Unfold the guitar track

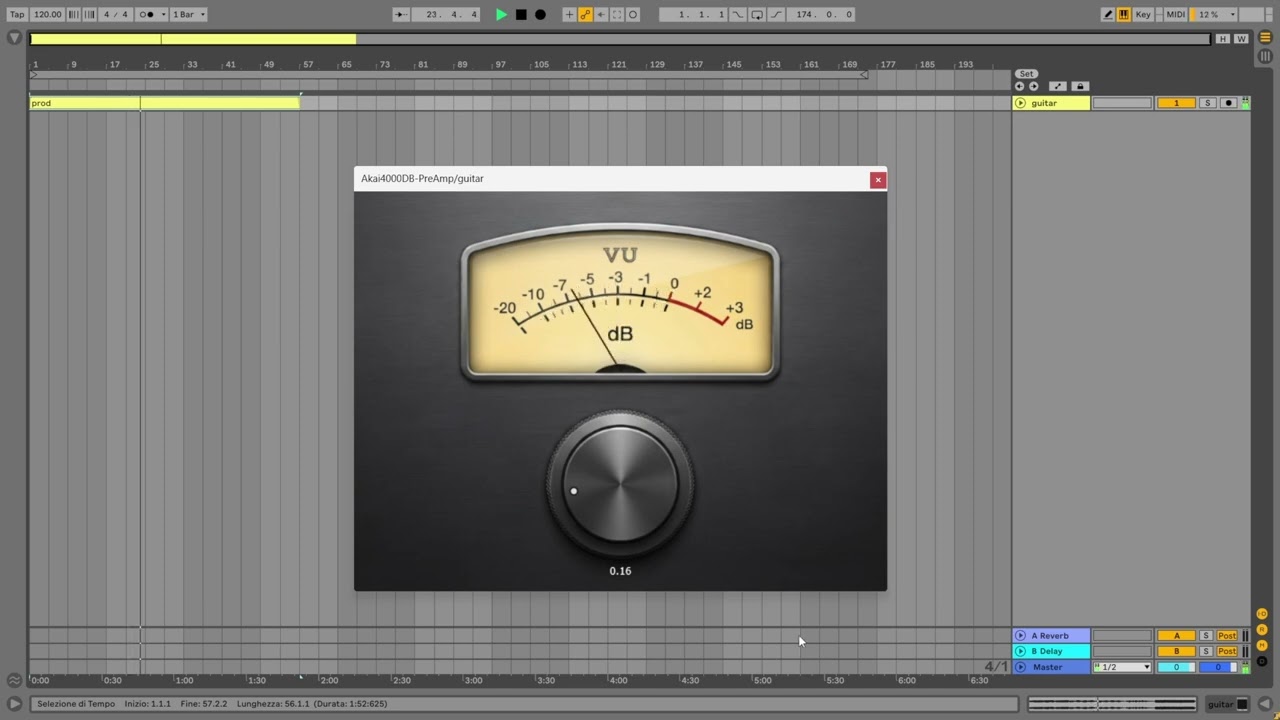[x=1020, y=103]
